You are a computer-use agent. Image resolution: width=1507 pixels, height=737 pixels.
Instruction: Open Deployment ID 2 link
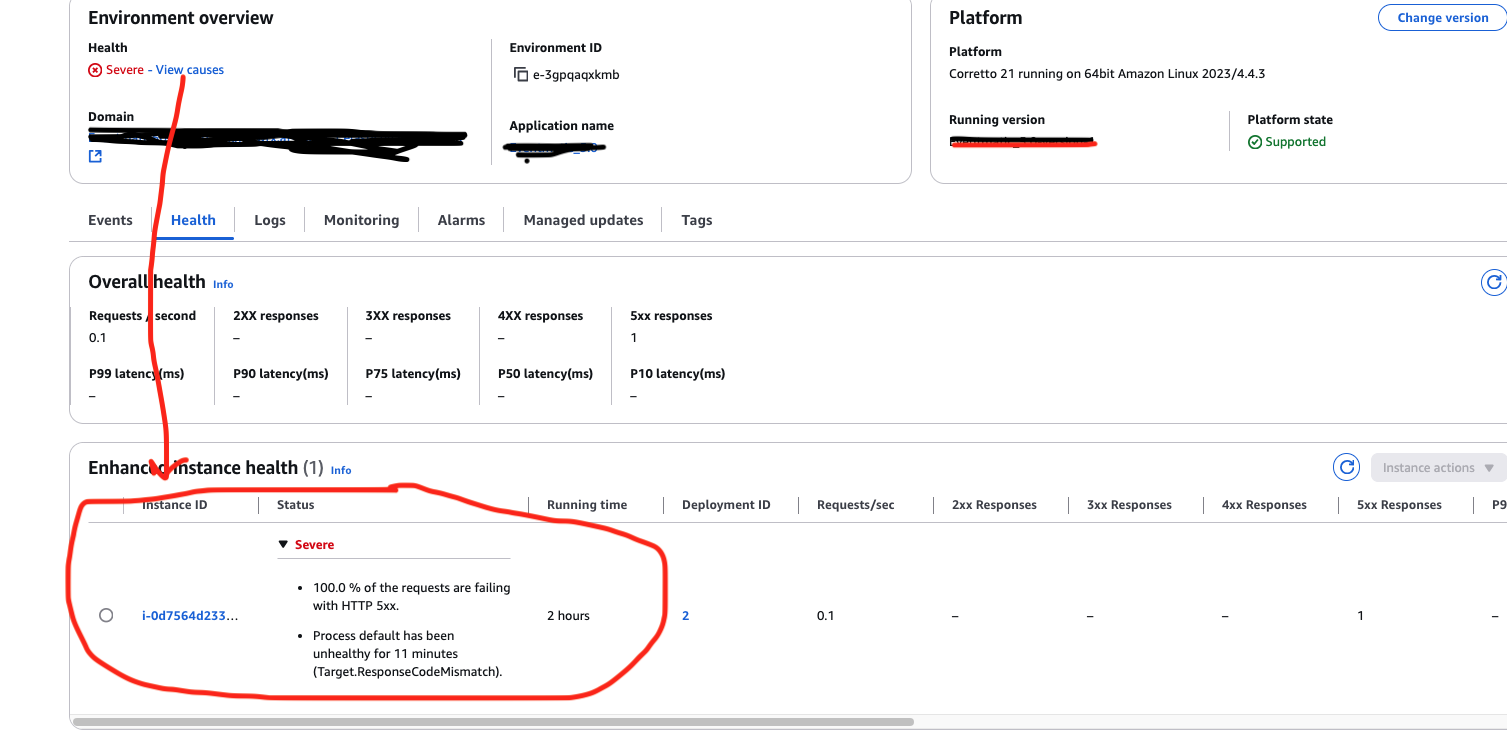[686, 616]
